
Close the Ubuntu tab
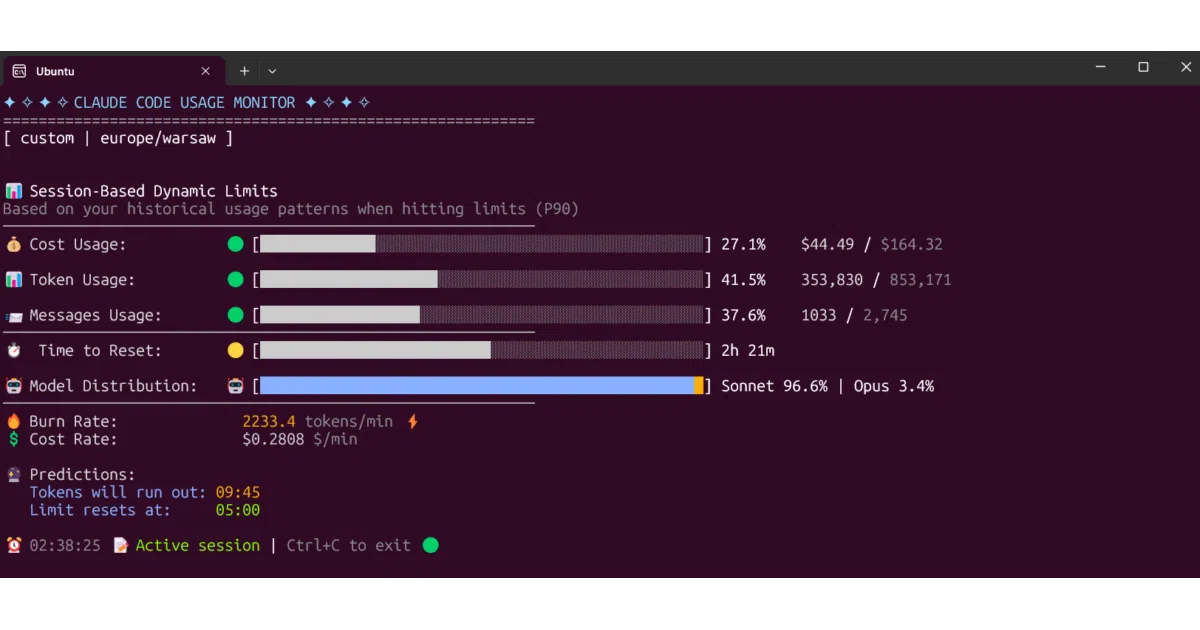(x=206, y=71)
